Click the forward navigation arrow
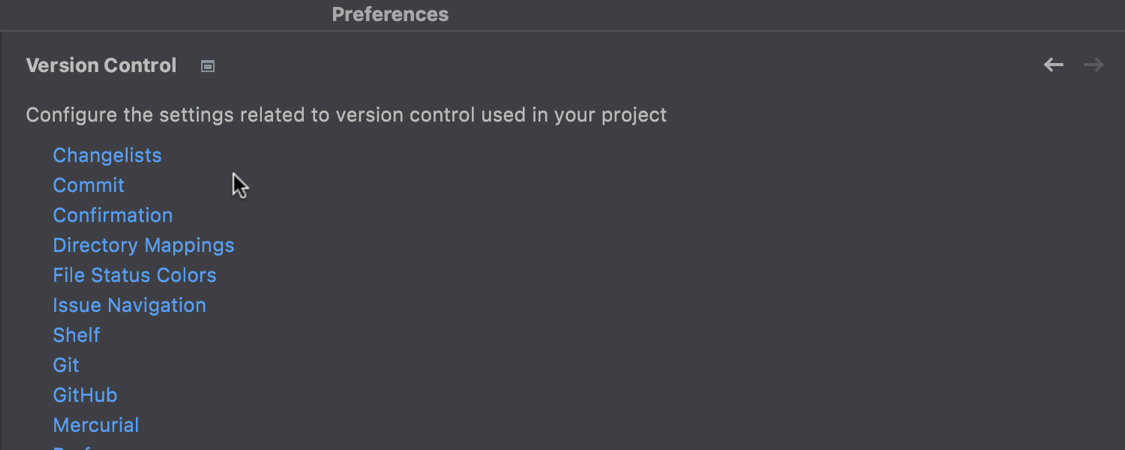Viewport: 1125px width, 450px height. (1094, 65)
